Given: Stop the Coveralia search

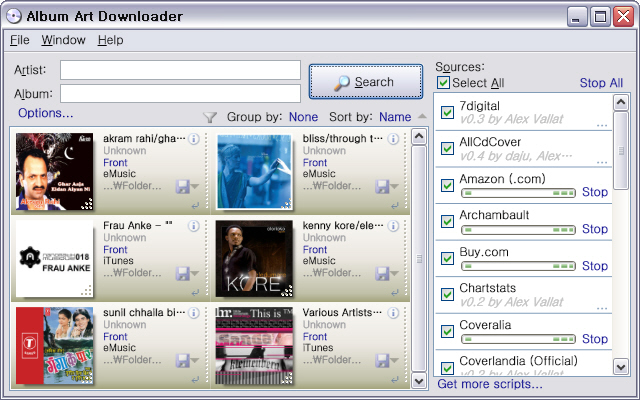Looking at the screenshot, I should [x=595, y=339].
